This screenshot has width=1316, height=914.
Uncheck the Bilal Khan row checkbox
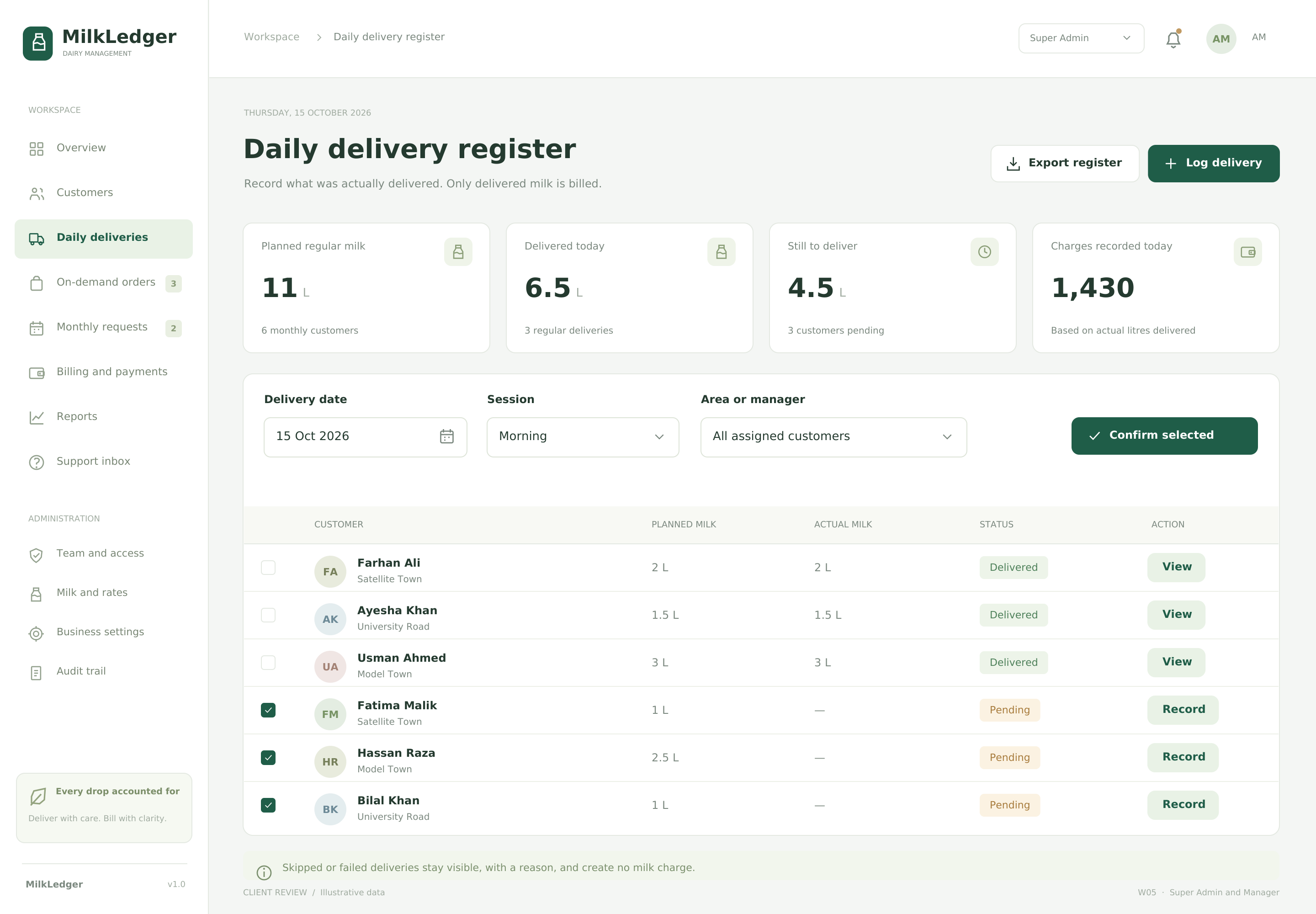pyautogui.click(x=268, y=805)
